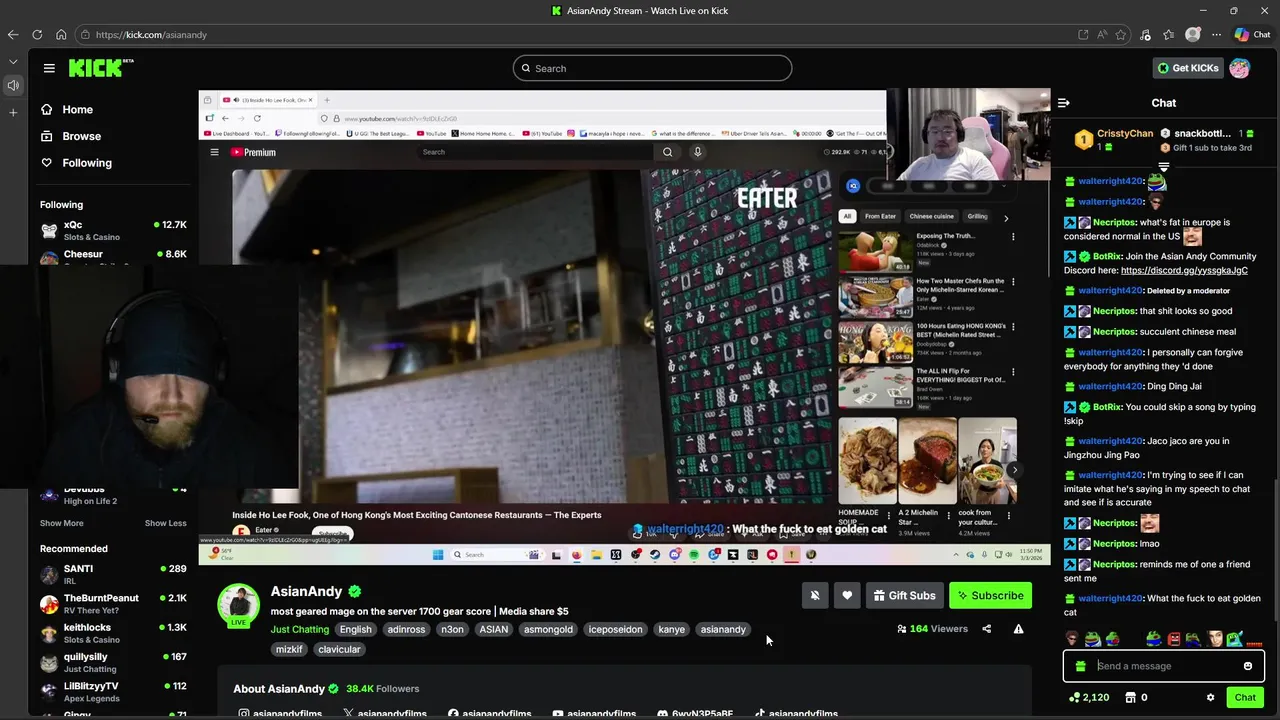1280x720 pixels.
Task: Select the clavicular tag
Action: (339, 650)
